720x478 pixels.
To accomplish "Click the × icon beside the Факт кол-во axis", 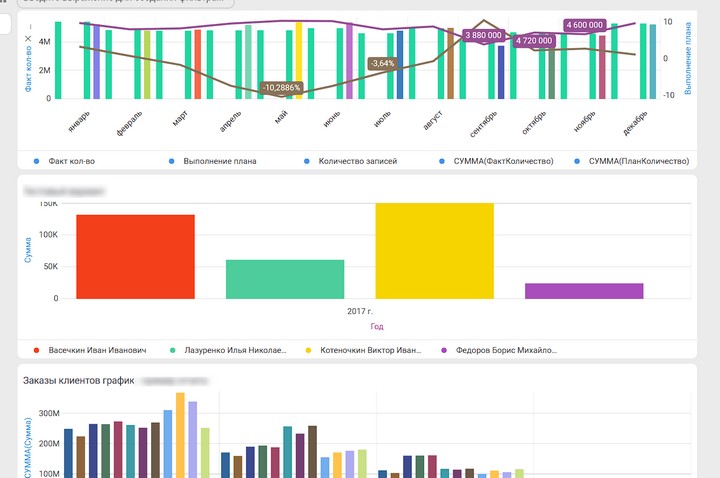I will [x=27, y=39].
